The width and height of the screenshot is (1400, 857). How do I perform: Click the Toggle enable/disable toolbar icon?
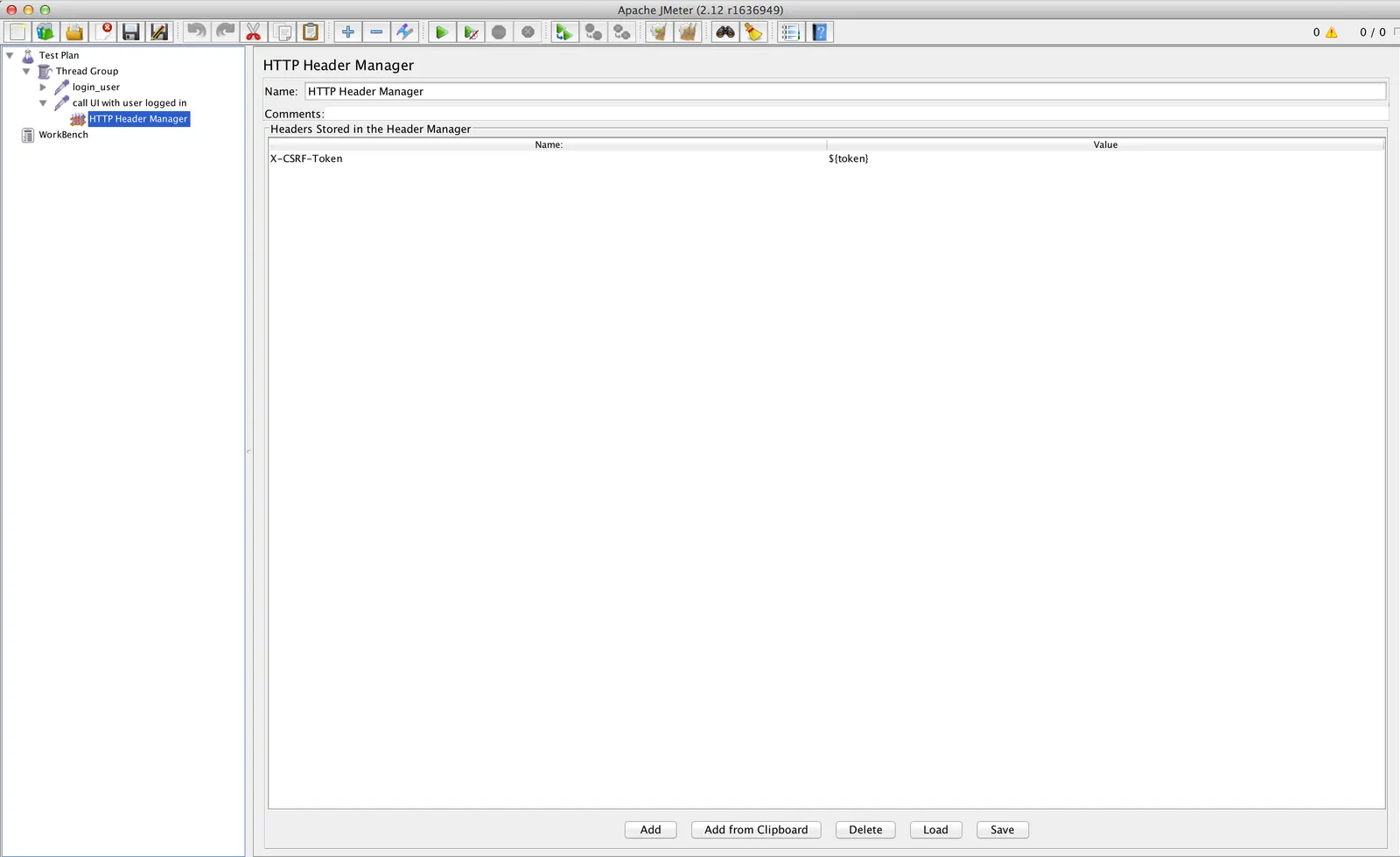click(404, 32)
